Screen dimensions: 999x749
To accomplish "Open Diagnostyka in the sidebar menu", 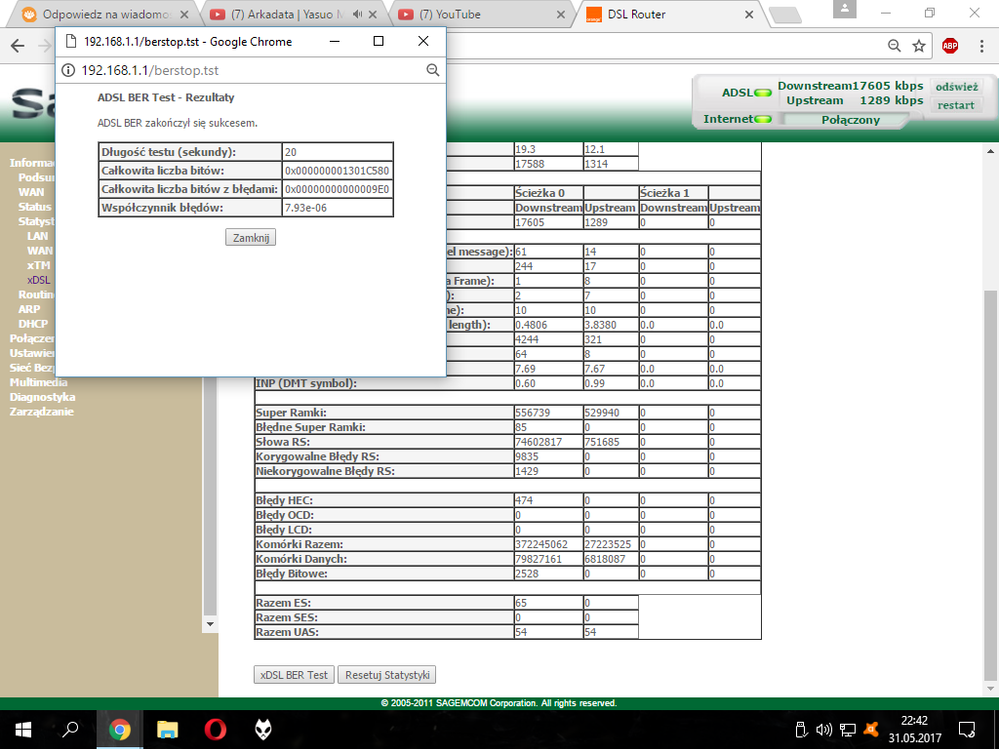I will [42, 397].
